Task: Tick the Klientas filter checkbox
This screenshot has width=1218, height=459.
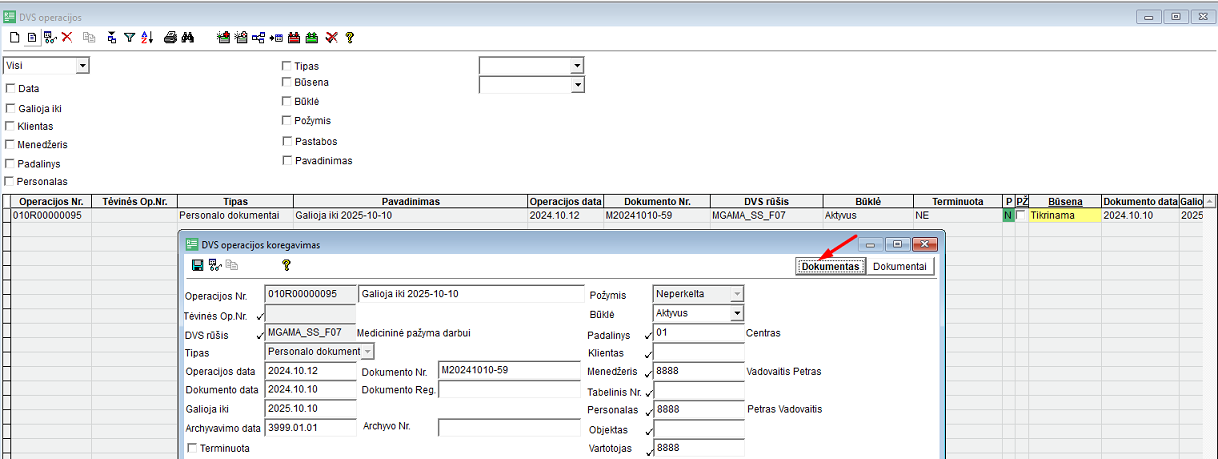Action: pos(10,126)
